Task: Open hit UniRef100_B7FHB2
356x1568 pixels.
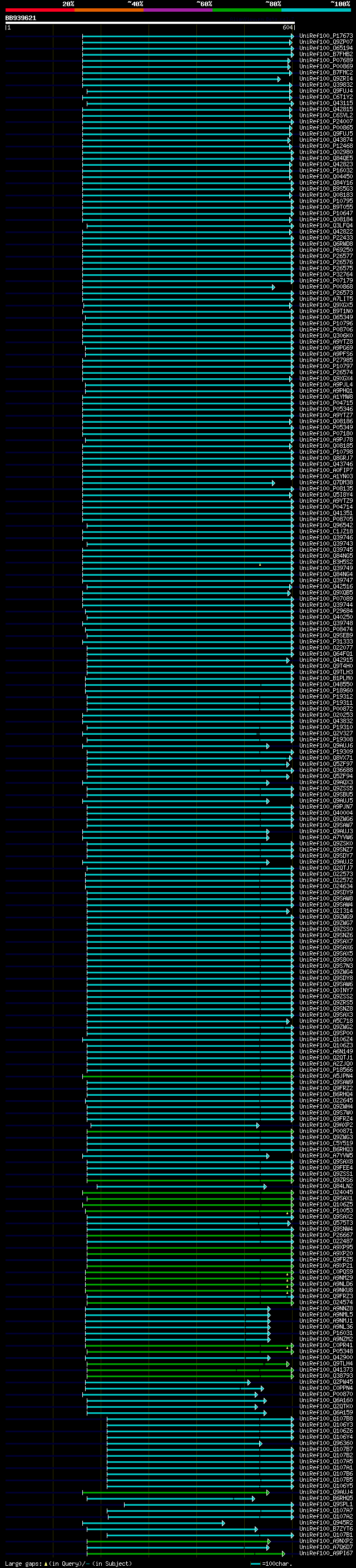Action: pyautogui.click(x=326, y=54)
